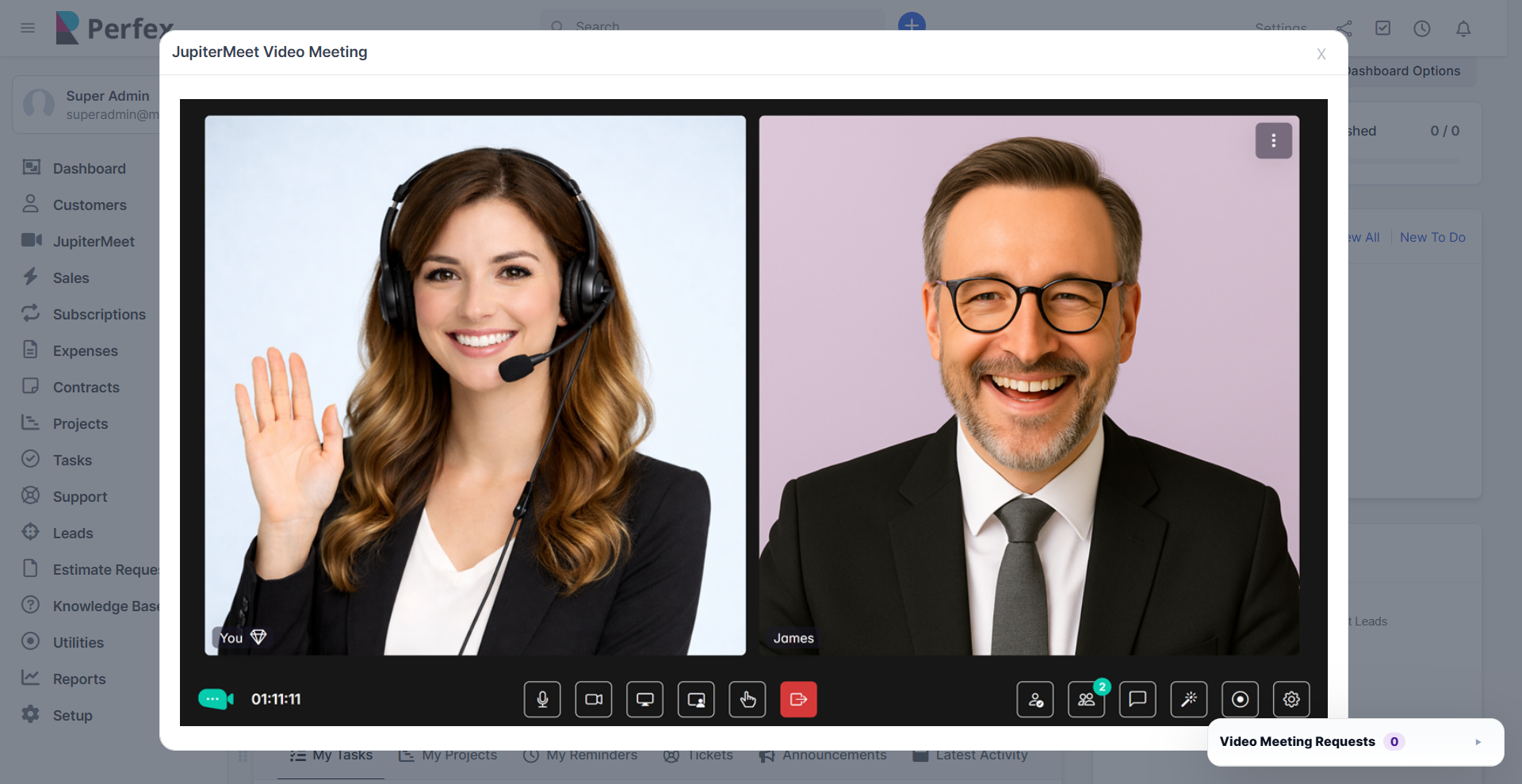Open the user approval icon in toolbar
Screen dimensions: 1522x784
pos(1035,699)
